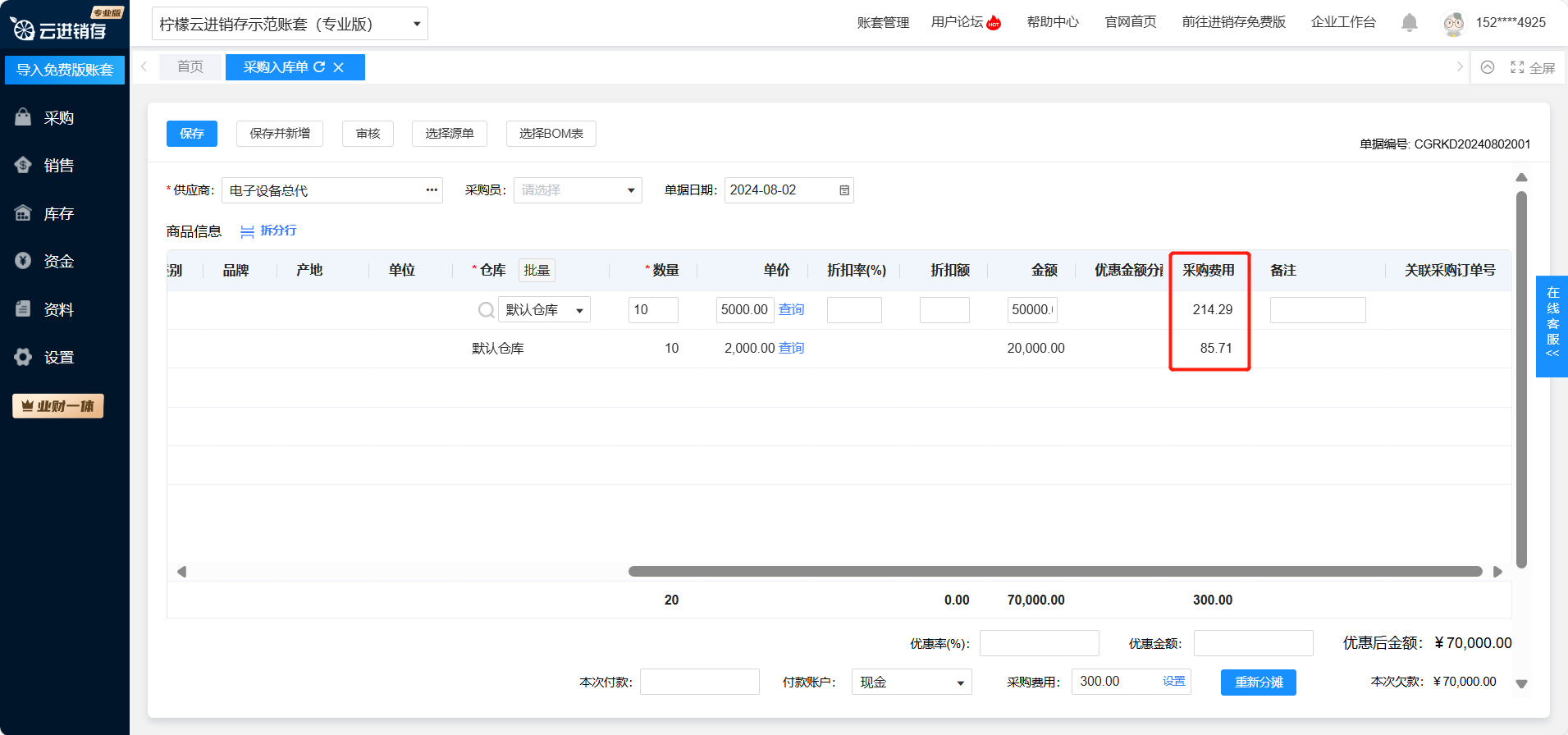Screen dimensions: 1568x735
Task: Click the 审核 button
Action: click(368, 134)
